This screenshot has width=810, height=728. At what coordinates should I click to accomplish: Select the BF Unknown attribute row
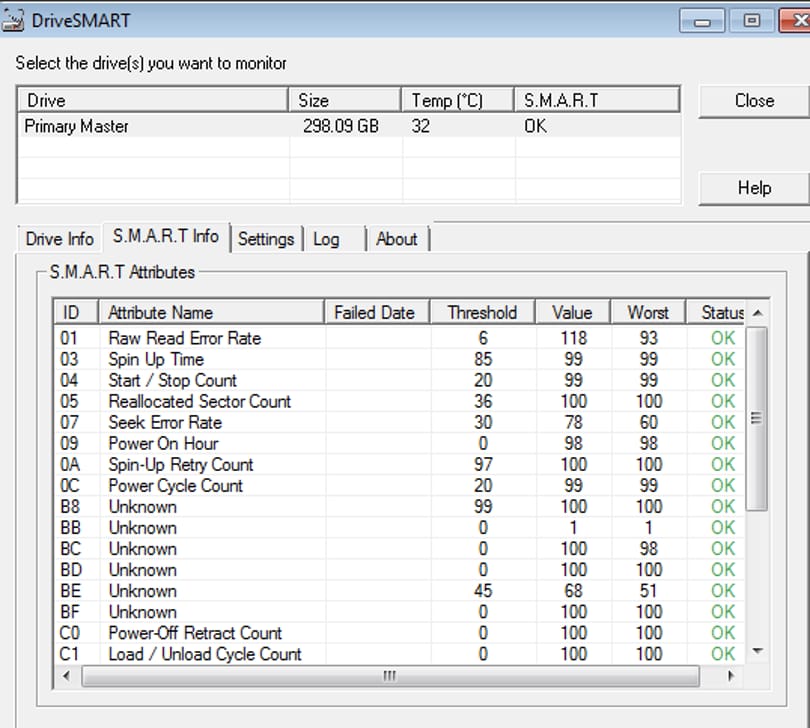point(399,612)
